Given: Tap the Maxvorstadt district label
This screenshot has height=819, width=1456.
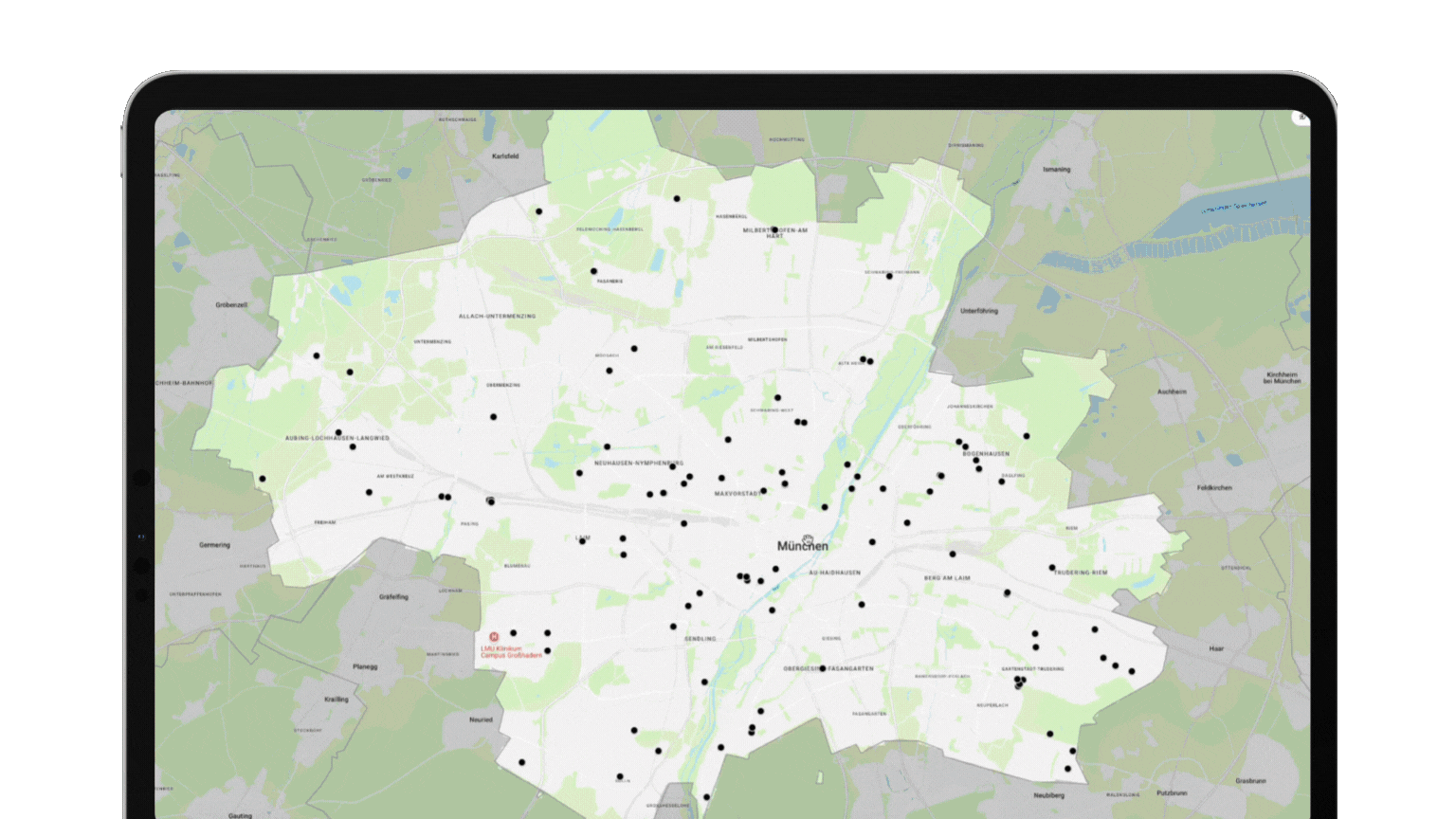Looking at the screenshot, I should pos(737,494).
